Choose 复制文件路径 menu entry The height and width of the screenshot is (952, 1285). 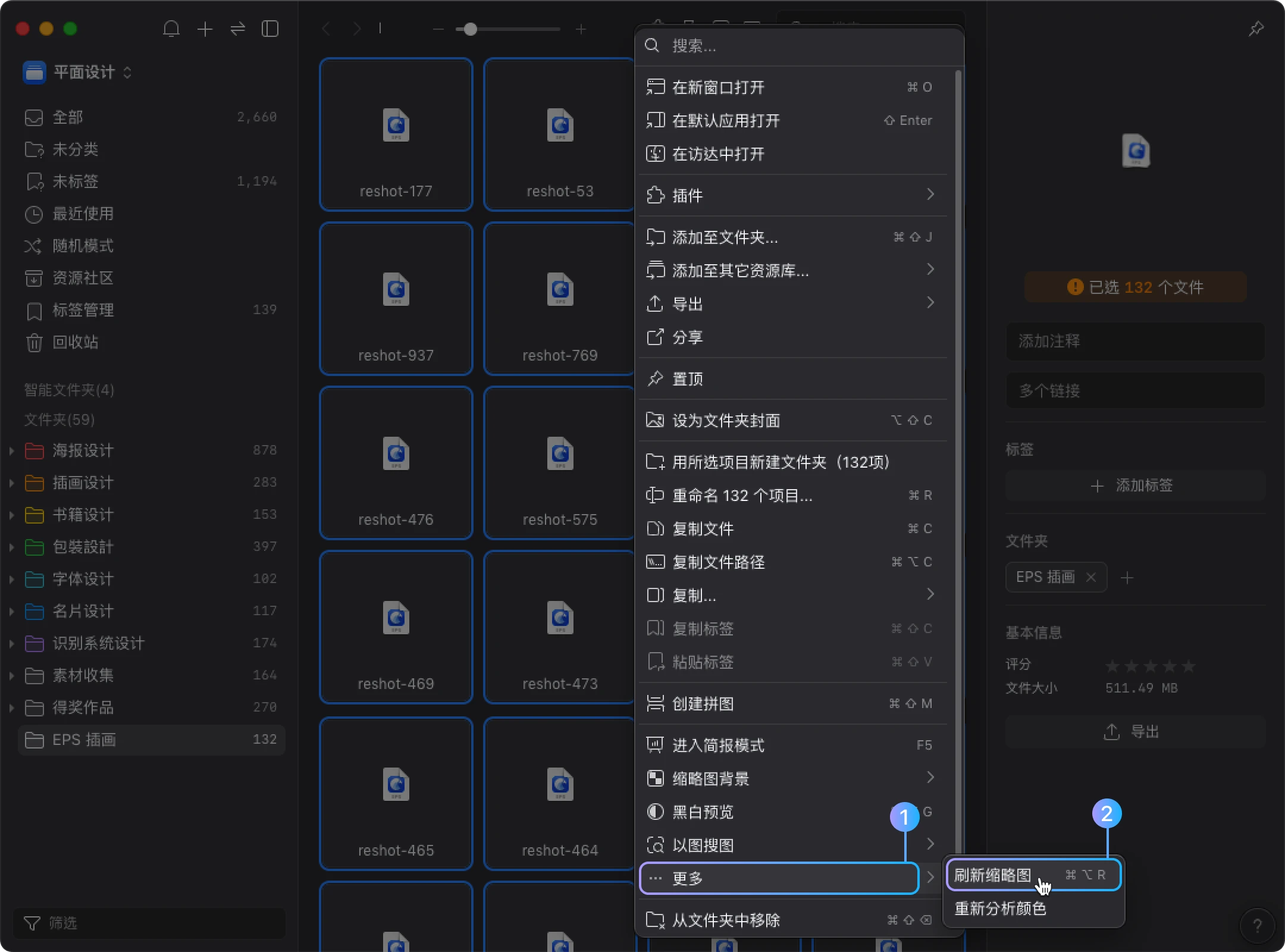point(793,562)
